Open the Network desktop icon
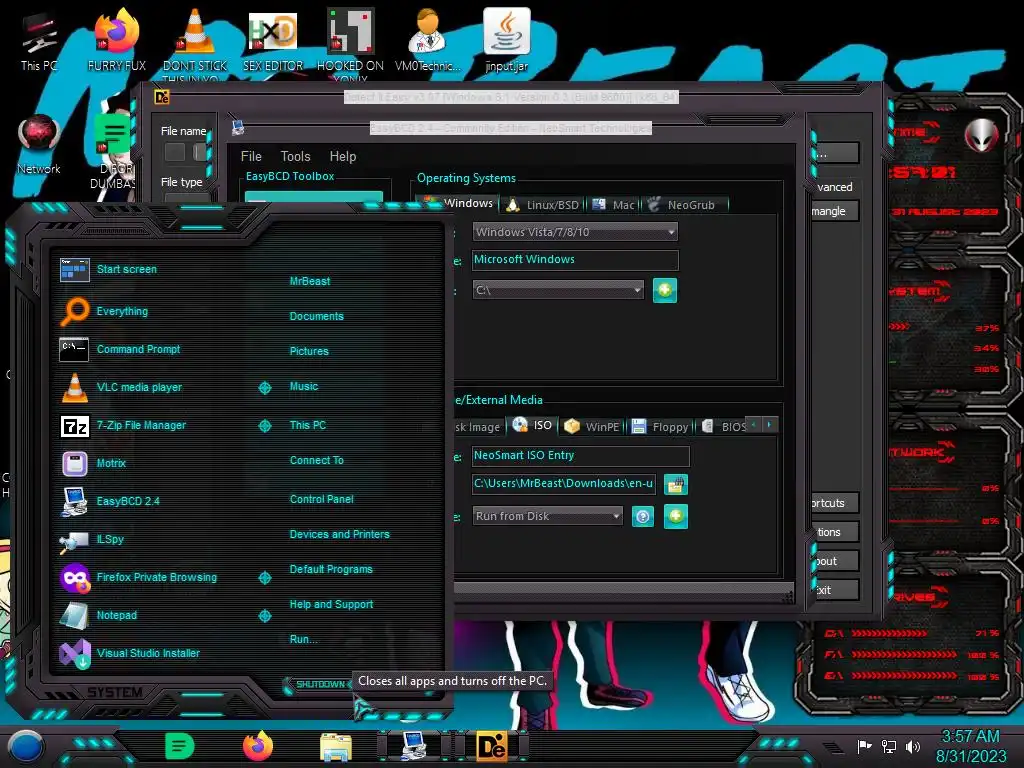Viewport: 1024px width, 768px height. pyautogui.click(x=39, y=145)
